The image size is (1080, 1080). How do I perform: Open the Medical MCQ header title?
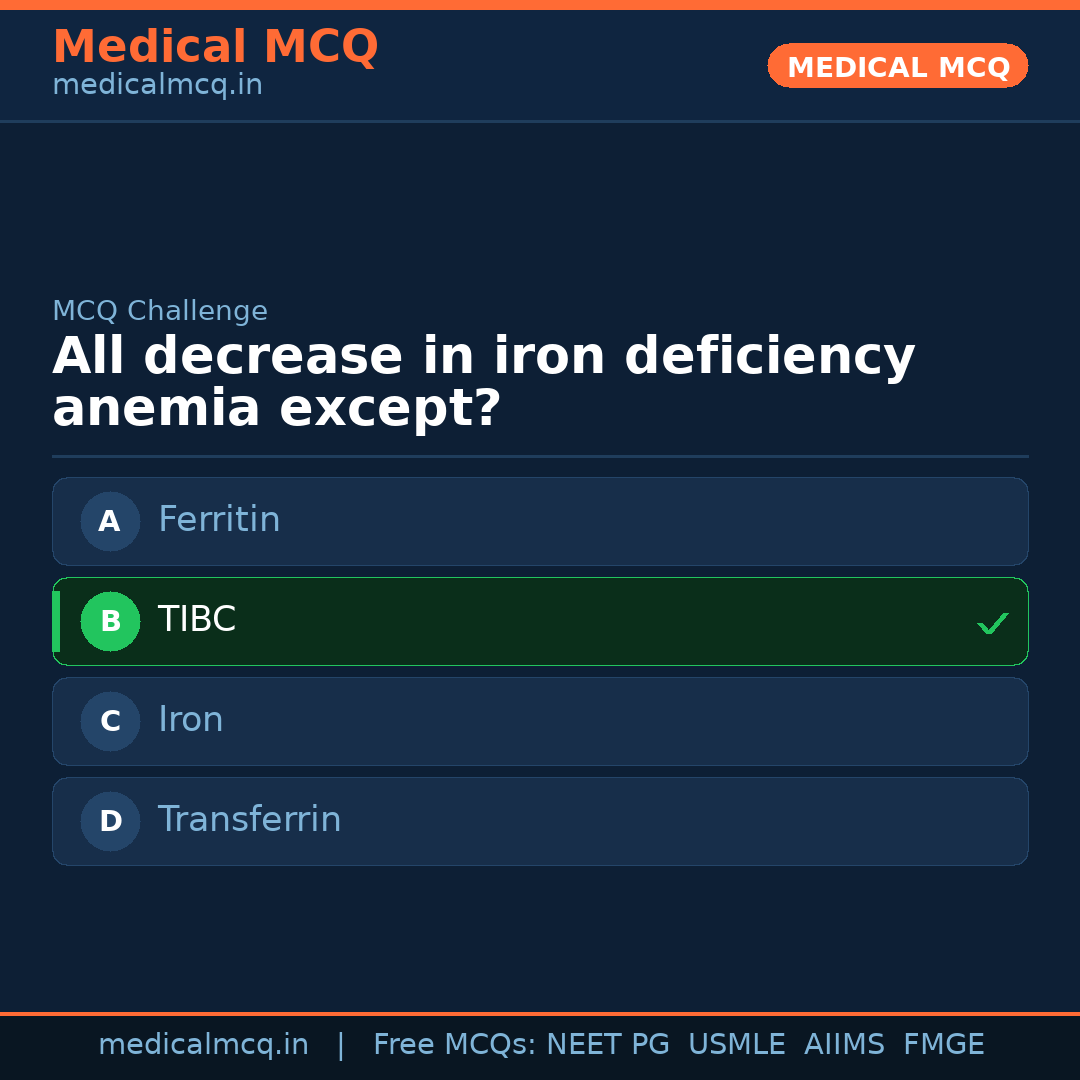(215, 47)
